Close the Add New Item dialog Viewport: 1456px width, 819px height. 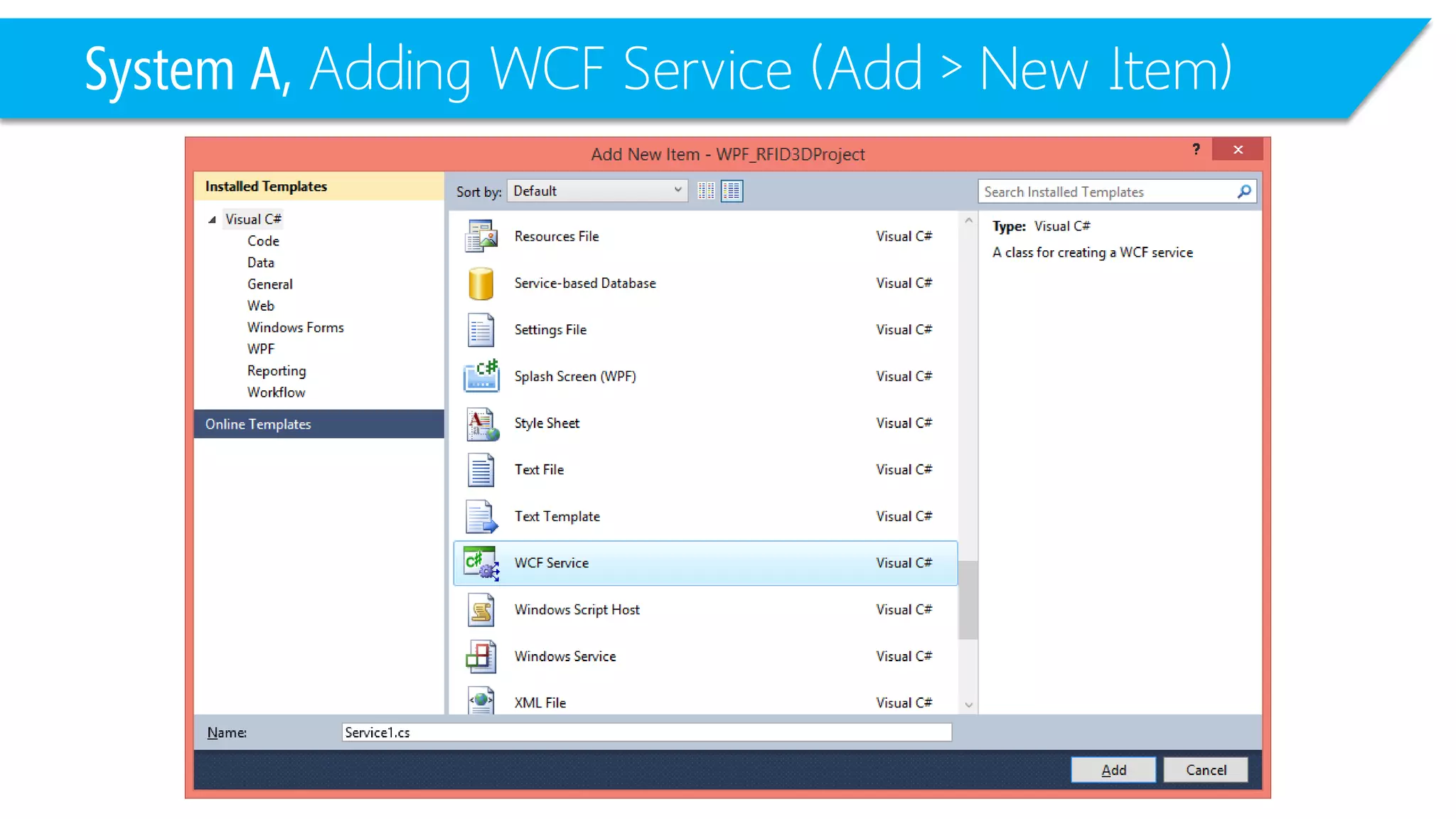click(1238, 149)
